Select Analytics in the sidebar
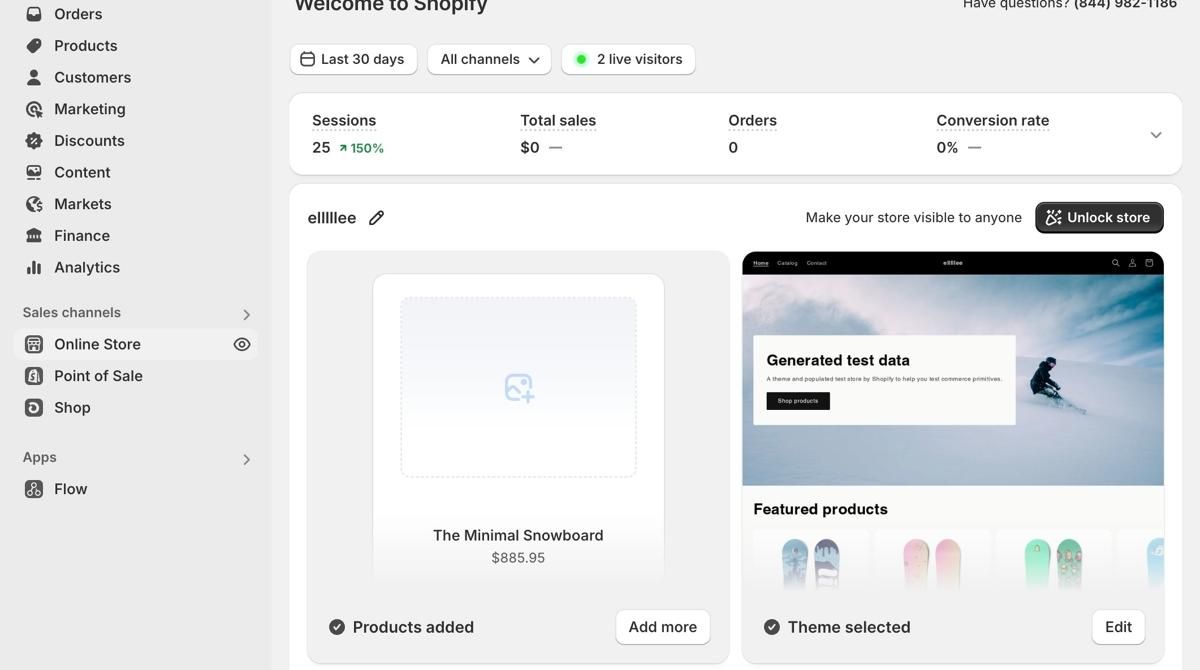The width and height of the screenshot is (1200, 670). (x=136, y=267)
